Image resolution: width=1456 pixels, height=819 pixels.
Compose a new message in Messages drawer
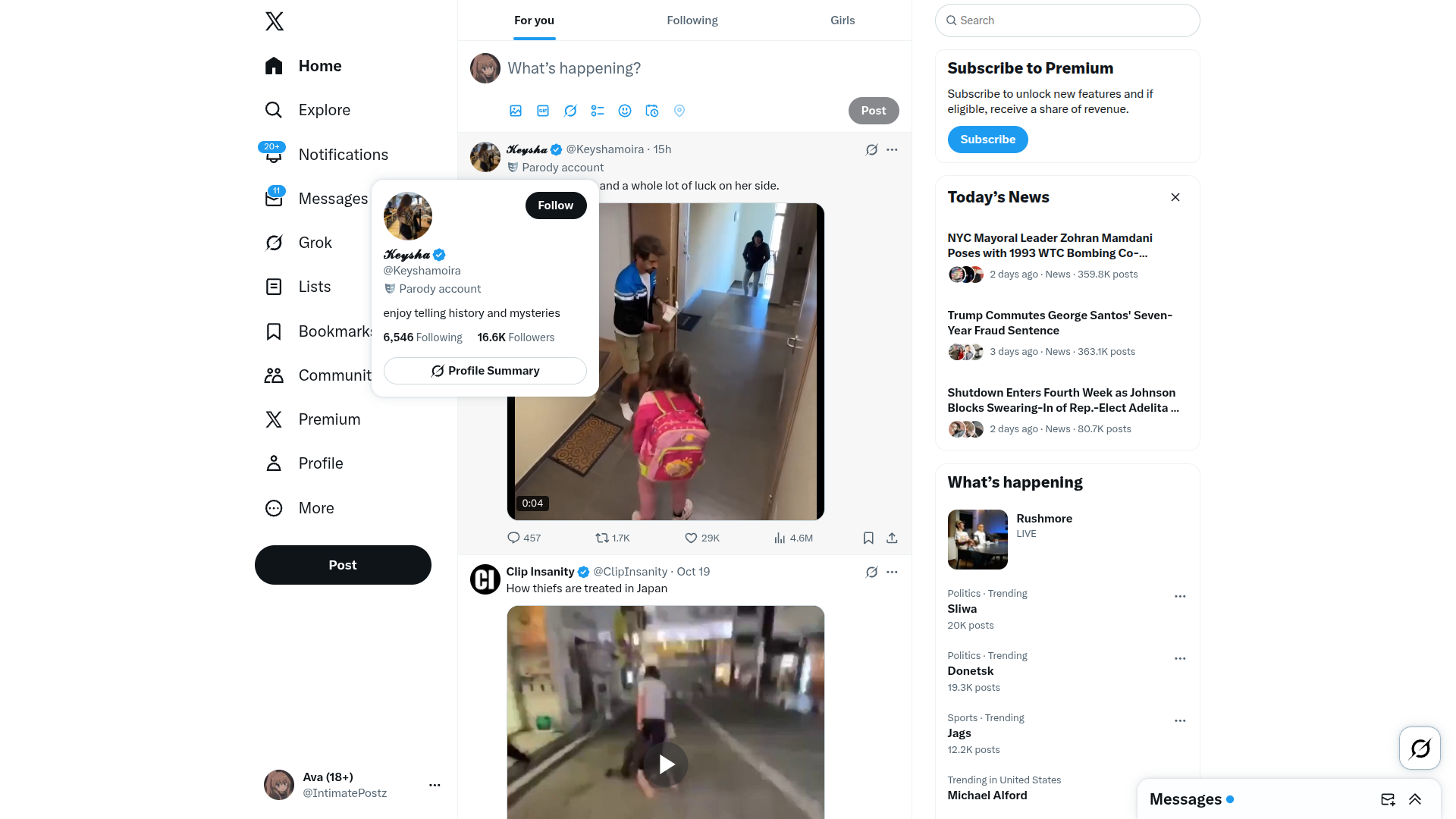1388,799
